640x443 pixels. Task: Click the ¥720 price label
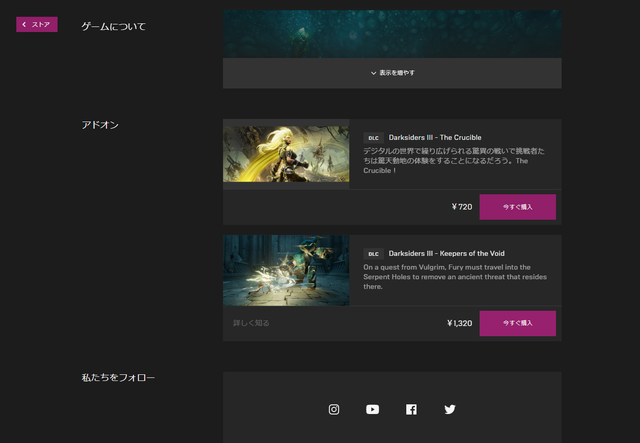pyautogui.click(x=461, y=207)
